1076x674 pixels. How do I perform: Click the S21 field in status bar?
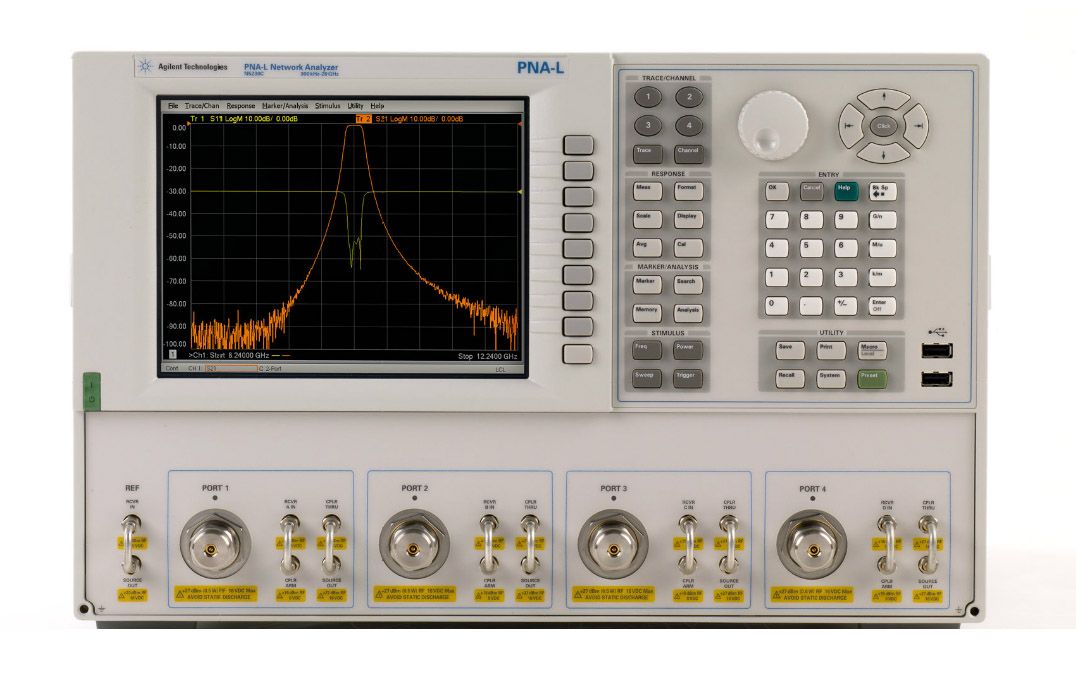click(x=230, y=369)
